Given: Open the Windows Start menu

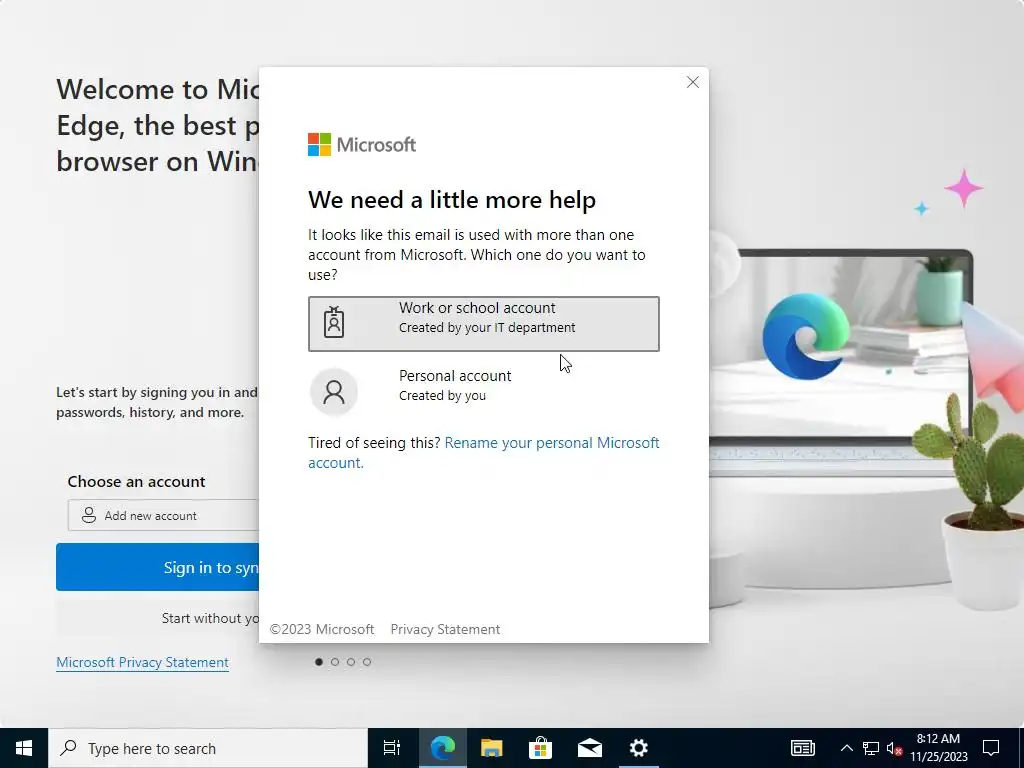Looking at the screenshot, I should [x=24, y=748].
